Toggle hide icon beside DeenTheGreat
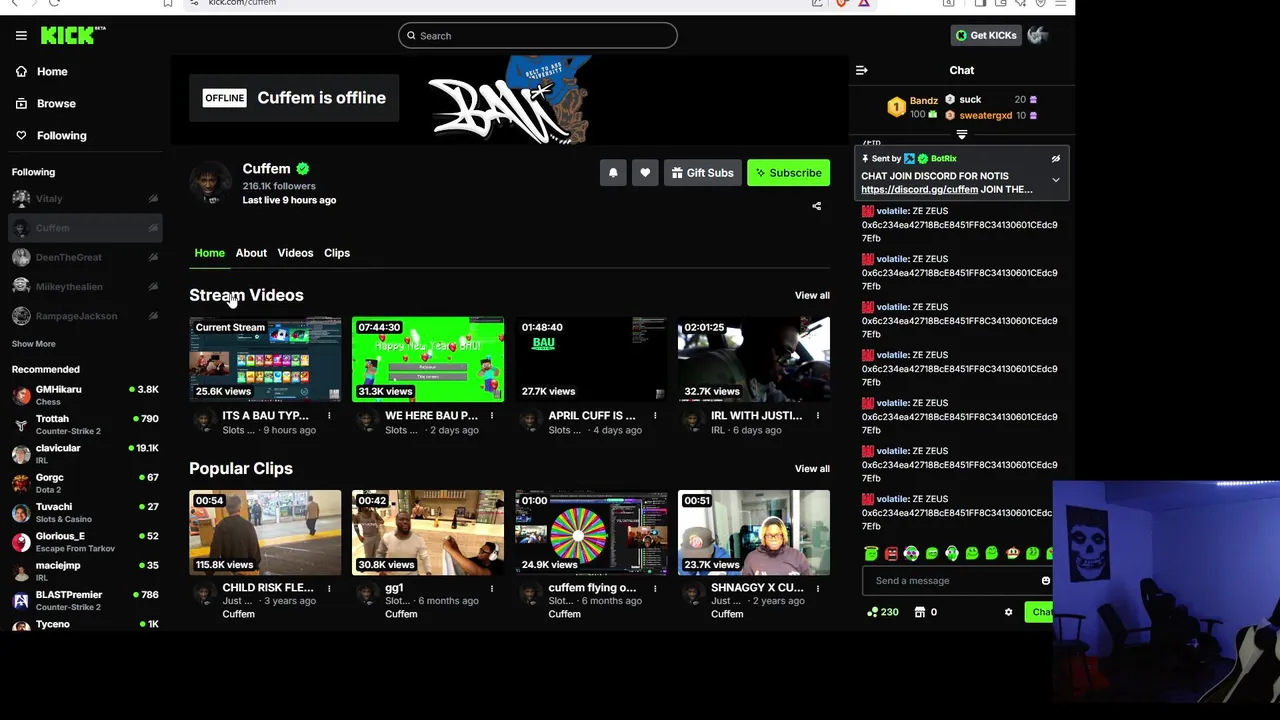This screenshot has height=720, width=1280. click(x=153, y=257)
